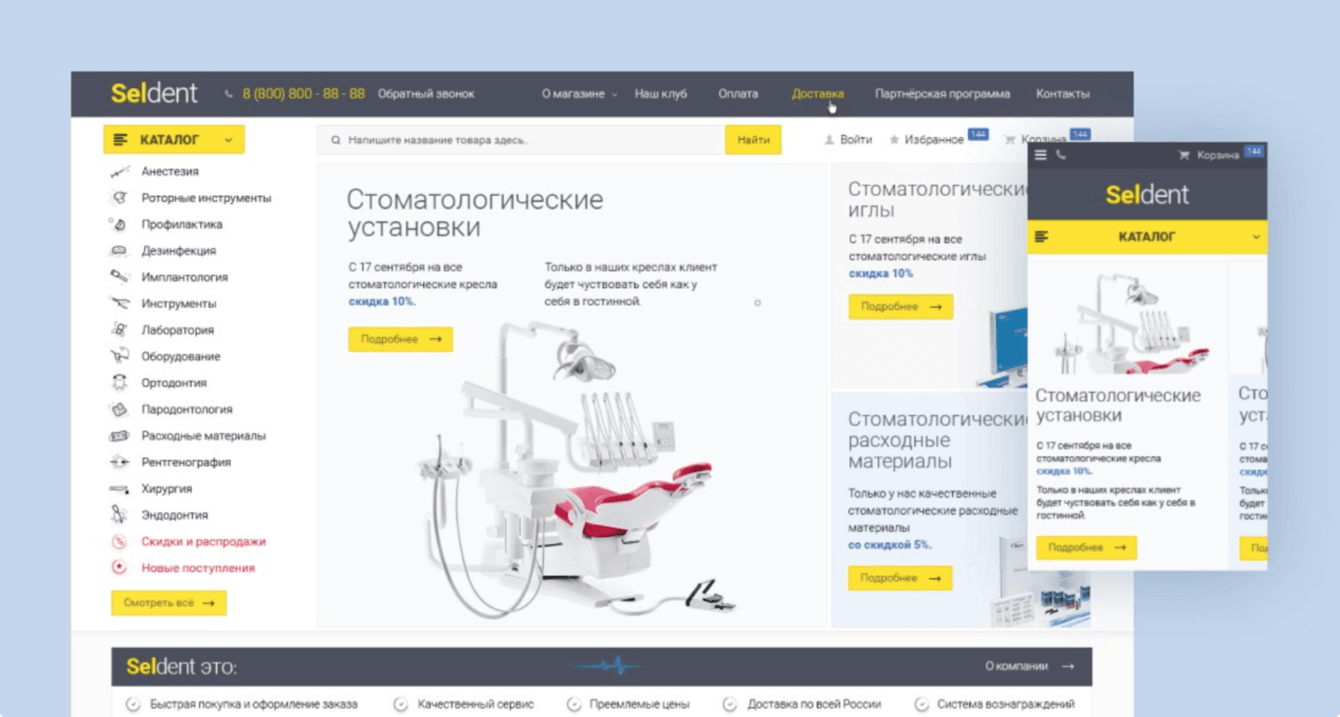Click the star icon beside Избранное
This screenshot has height=717, width=1340.
pos(894,140)
